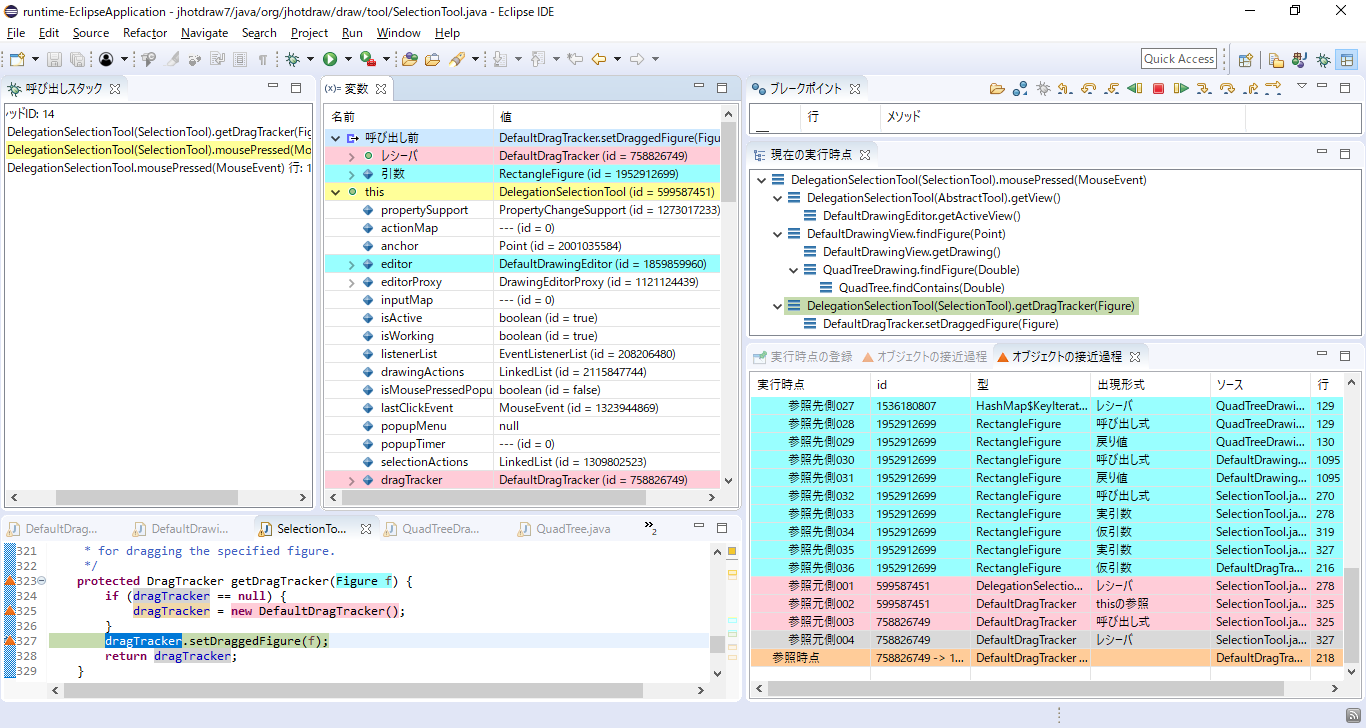Click the Quick Access search field
The image size is (1366, 728).
[x=1179, y=59]
